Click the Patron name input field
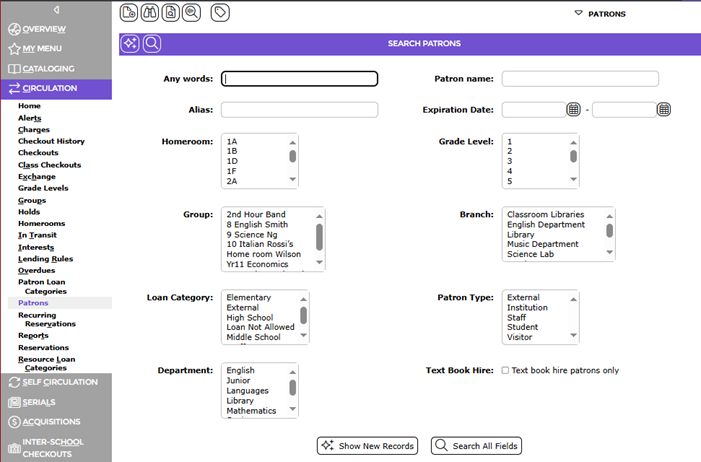The width and height of the screenshot is (701, 462). tap(580, 79)
